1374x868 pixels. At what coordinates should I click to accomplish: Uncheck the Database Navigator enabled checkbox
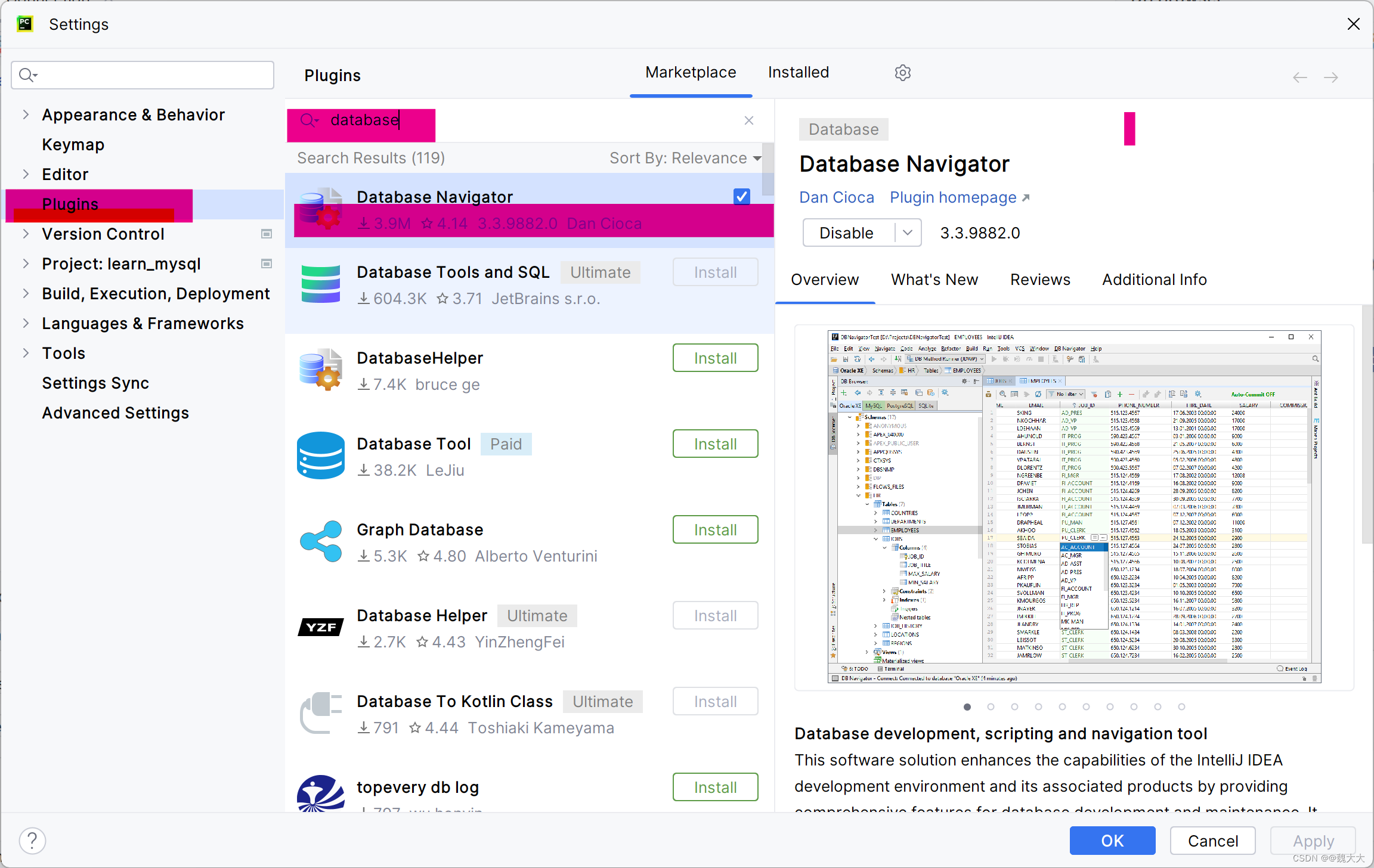click(x=742, y=196)
